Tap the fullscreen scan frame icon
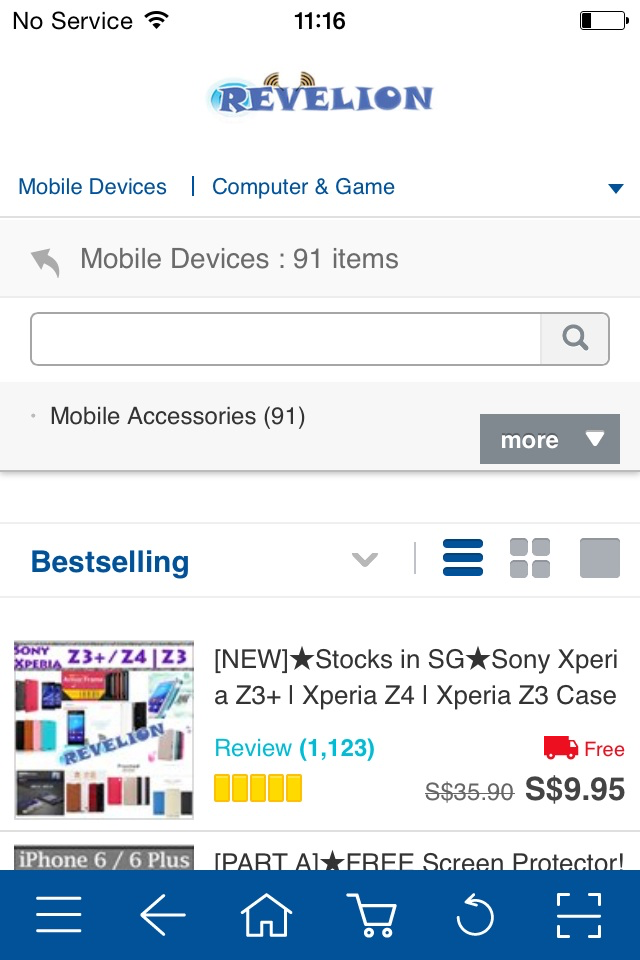640x960 pixels. coord(579,914)
